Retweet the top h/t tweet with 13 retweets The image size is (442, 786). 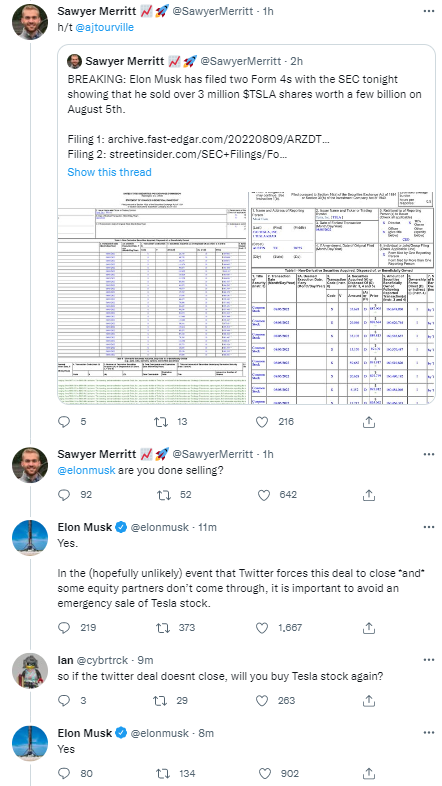point(162,422)
